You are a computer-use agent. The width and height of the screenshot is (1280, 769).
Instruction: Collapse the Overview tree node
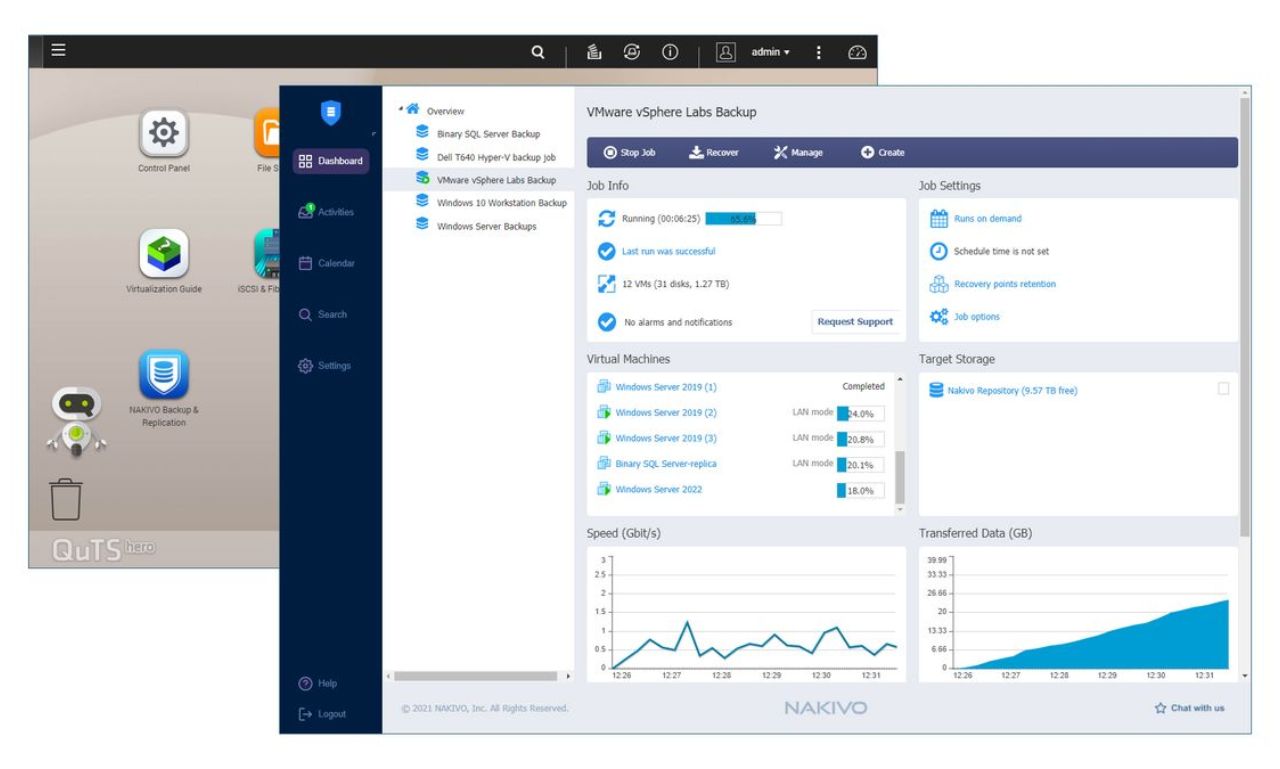(400, 107)
